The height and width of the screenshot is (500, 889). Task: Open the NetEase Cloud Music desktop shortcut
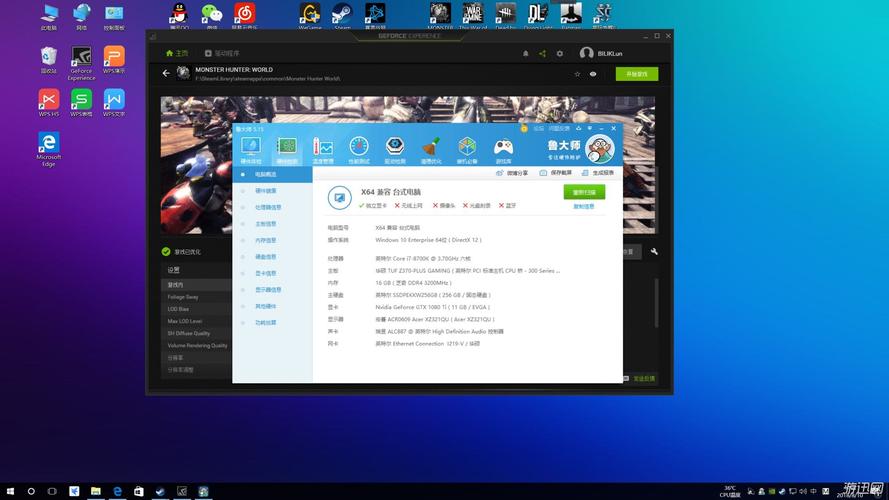coord(244,15)
